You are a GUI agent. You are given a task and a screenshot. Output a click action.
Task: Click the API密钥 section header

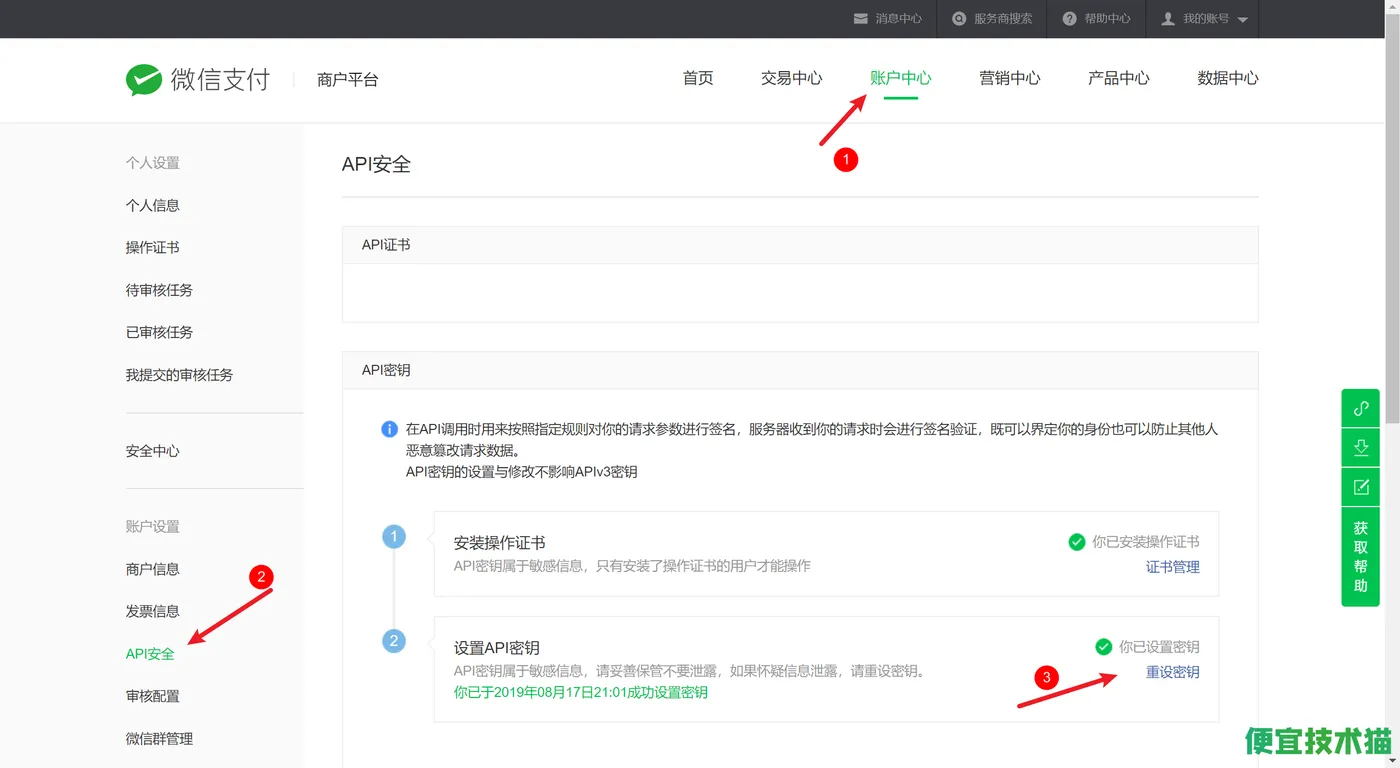click(800, 370)
